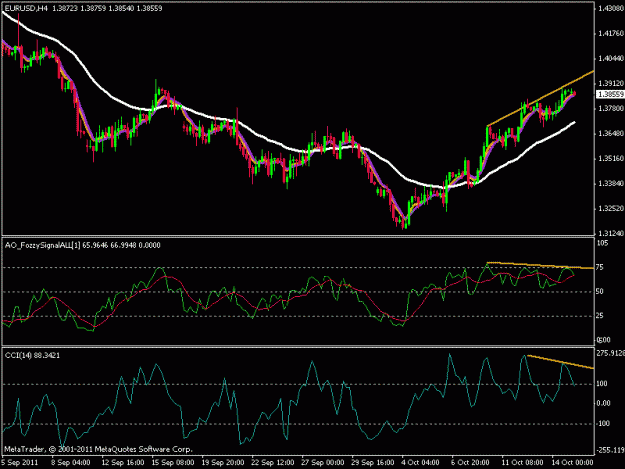
Task: Click the 100 level on CCI scale
Action: tap(602, 384)
